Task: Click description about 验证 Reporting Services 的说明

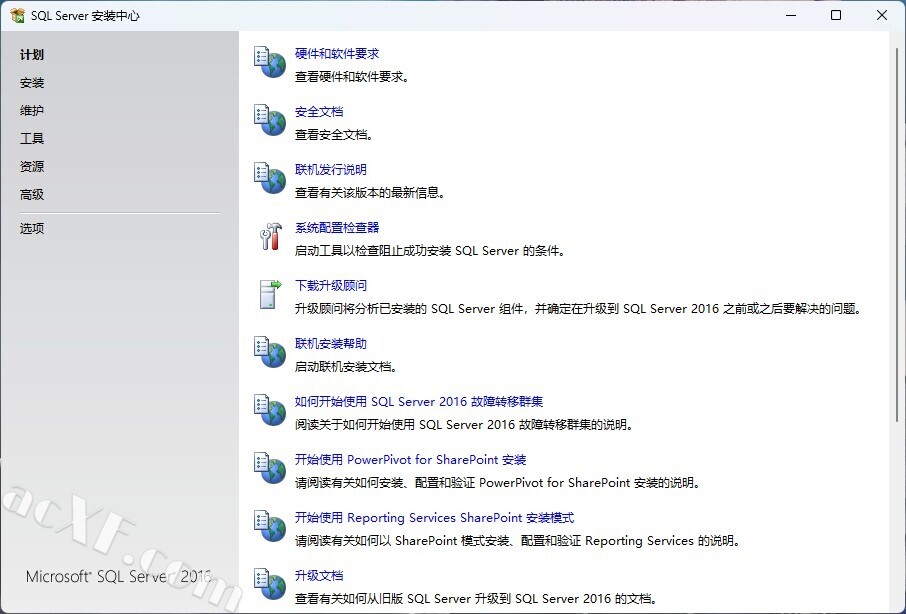Action: tap(518, 541)
